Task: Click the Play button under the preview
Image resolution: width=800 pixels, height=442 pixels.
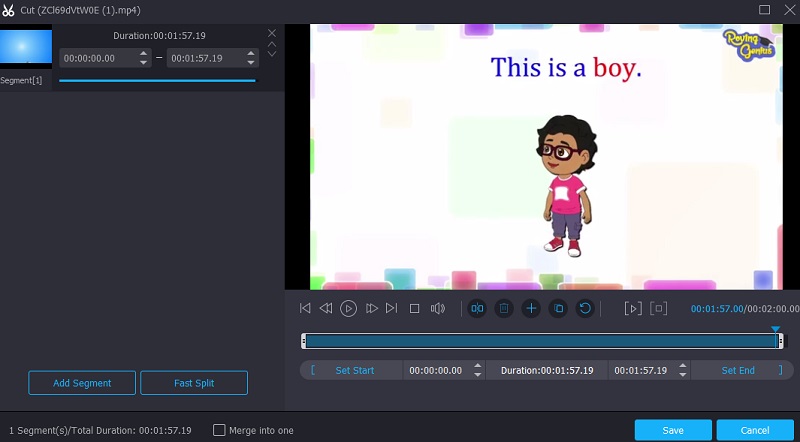Action: (x=348, y=309)
